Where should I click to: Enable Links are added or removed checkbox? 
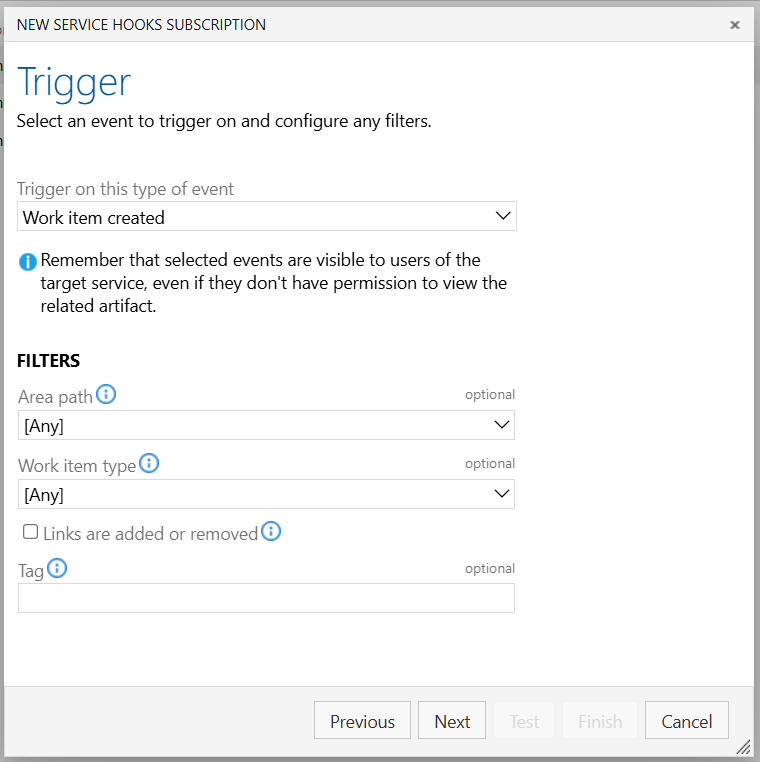tap(31, 532)
